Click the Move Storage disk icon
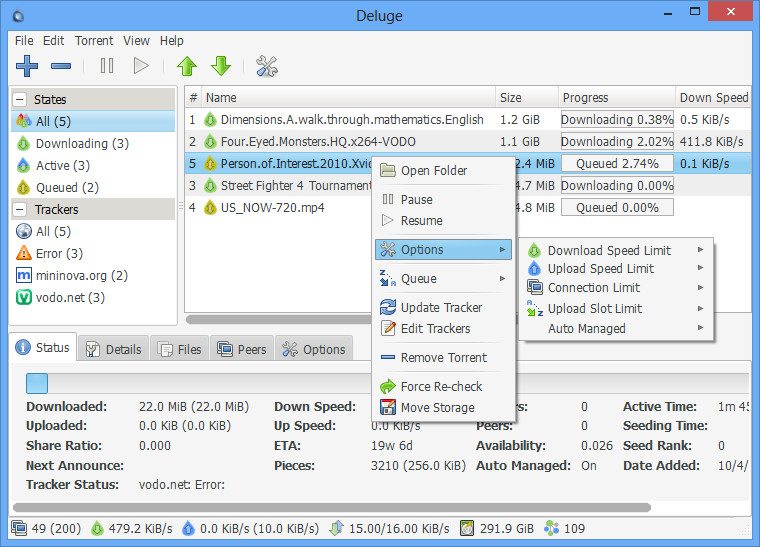 point(388,407)
